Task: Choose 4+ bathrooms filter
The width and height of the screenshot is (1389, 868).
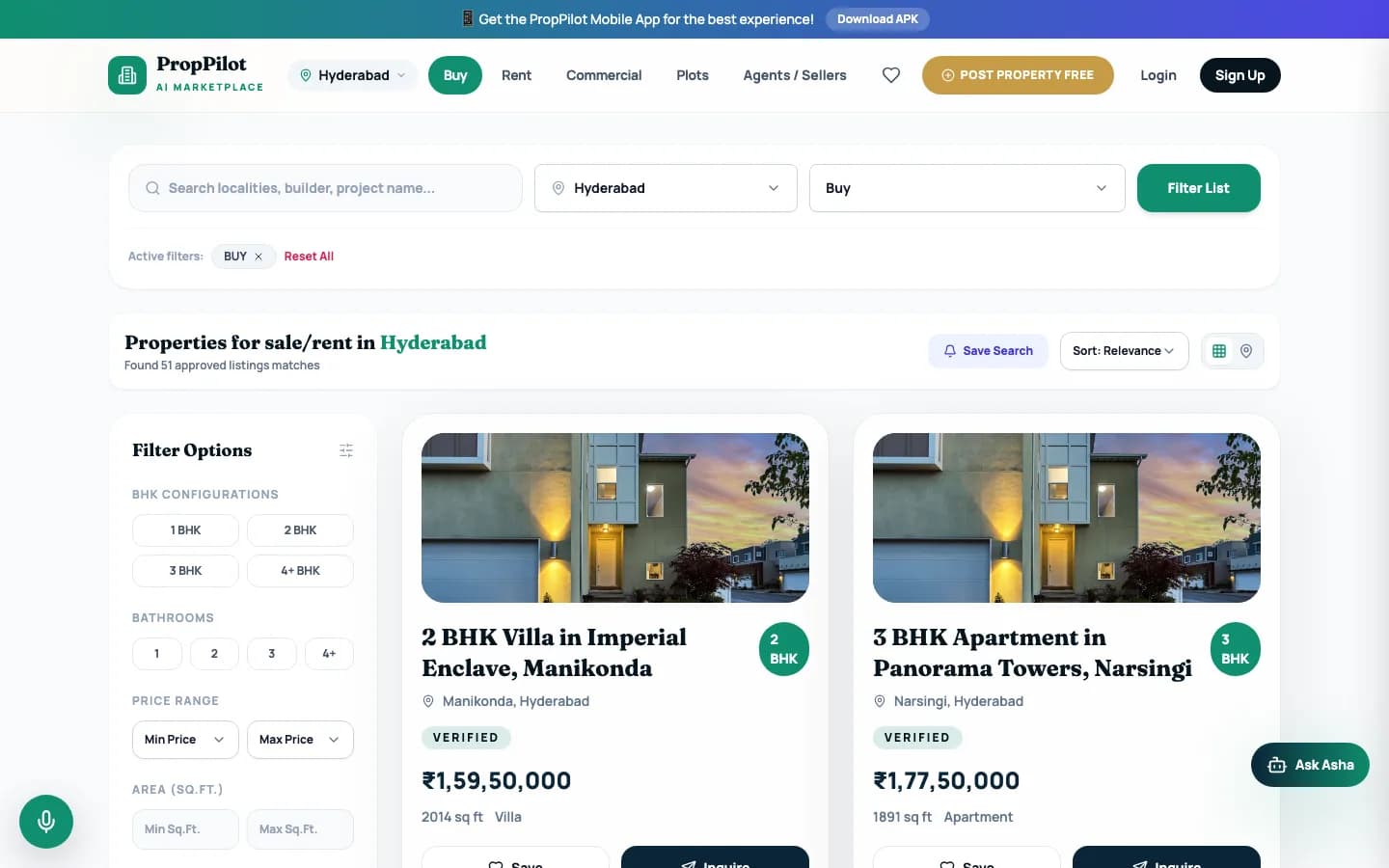Action: [x=329, y=654]
